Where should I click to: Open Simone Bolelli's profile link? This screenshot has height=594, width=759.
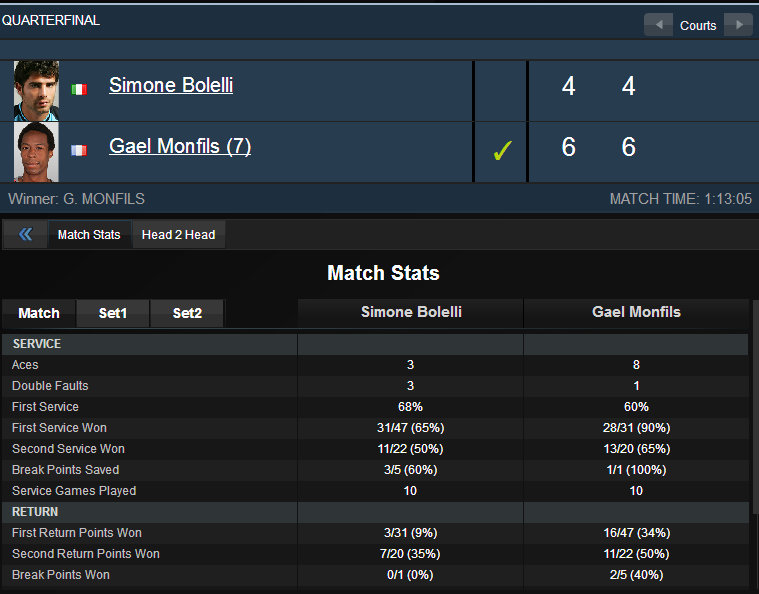point(171,85)
